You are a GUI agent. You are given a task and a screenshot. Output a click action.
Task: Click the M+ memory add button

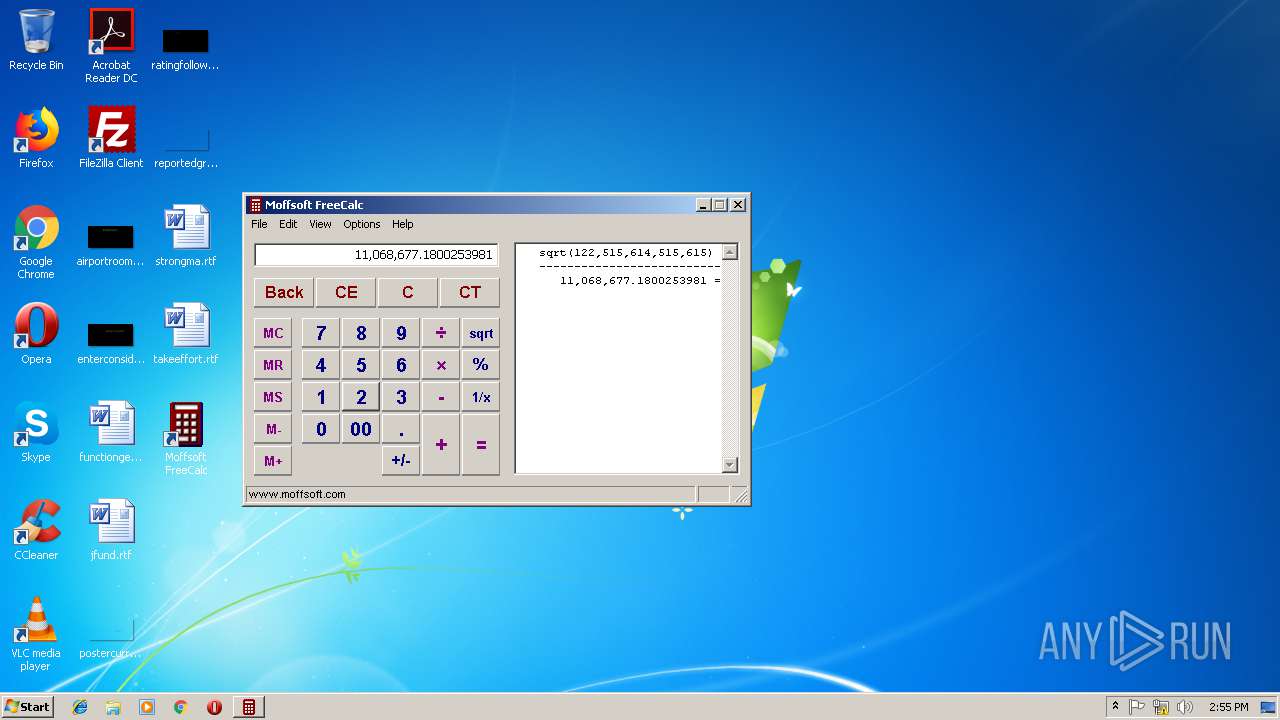pos(273,461)
